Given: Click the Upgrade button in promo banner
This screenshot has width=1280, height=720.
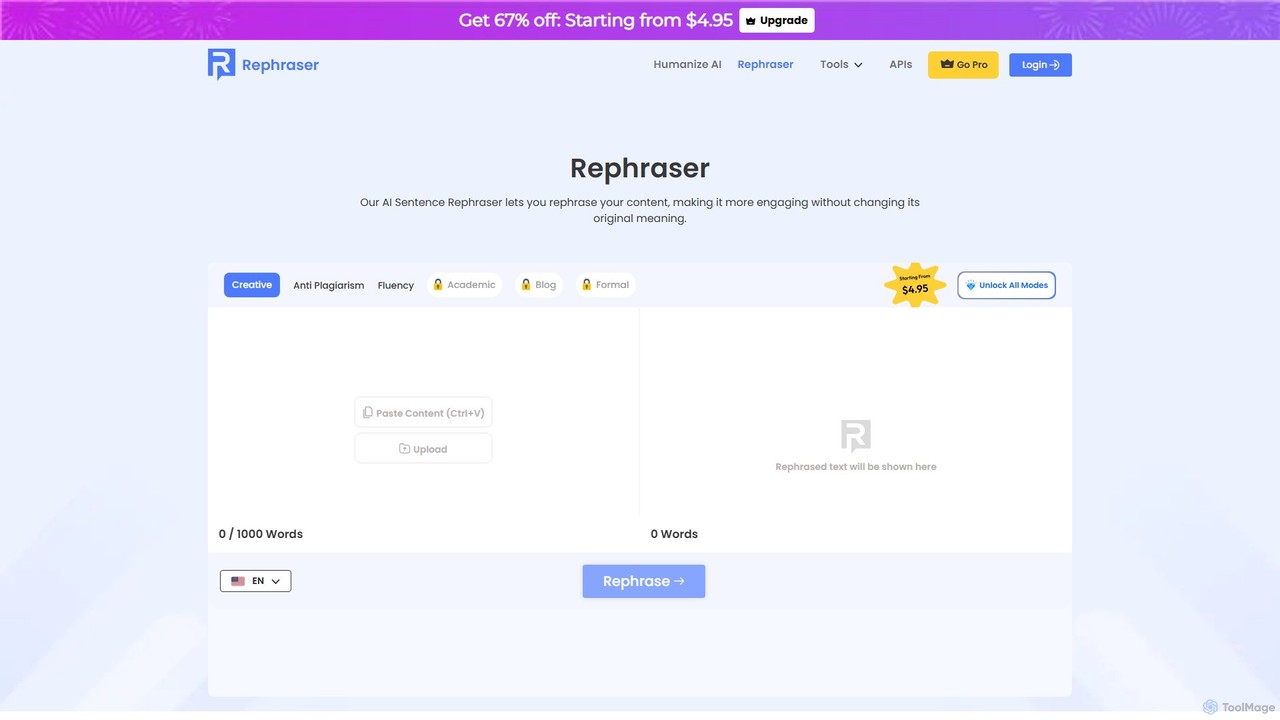Looking at the screenshot, I should coord(777,20).
